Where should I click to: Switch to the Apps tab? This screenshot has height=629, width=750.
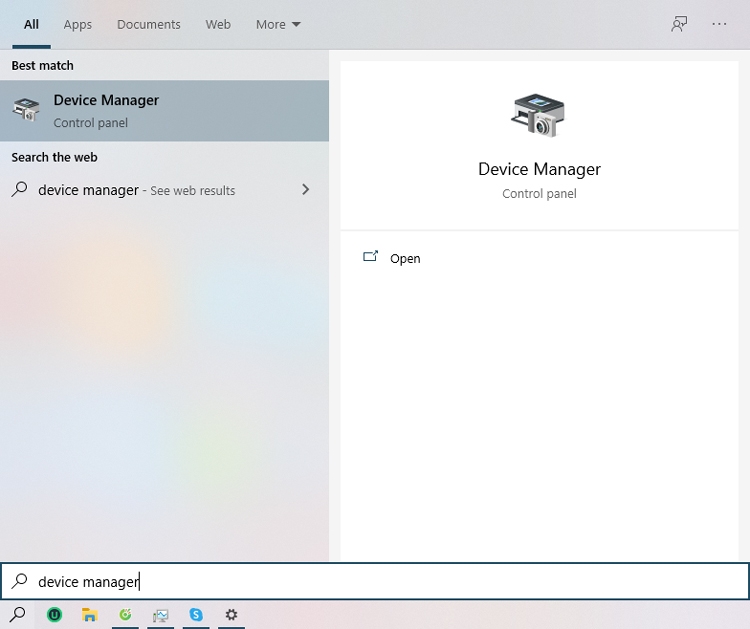[x=77, y=24]
